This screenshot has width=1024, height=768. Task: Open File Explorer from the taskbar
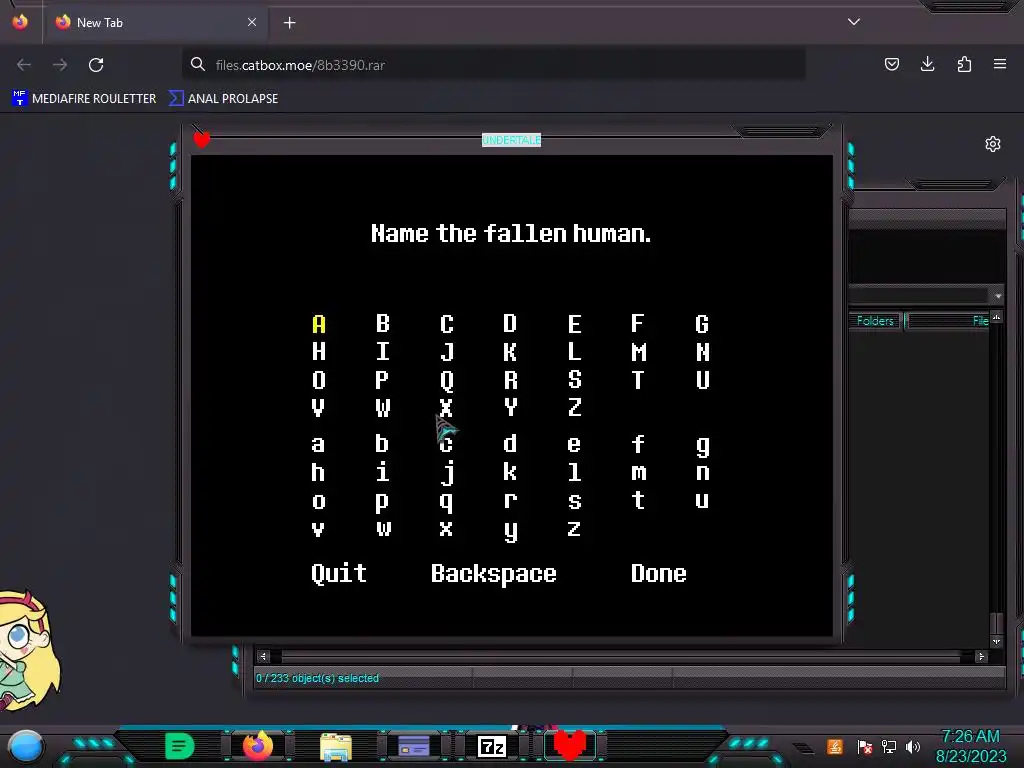[x=336, y=746]
